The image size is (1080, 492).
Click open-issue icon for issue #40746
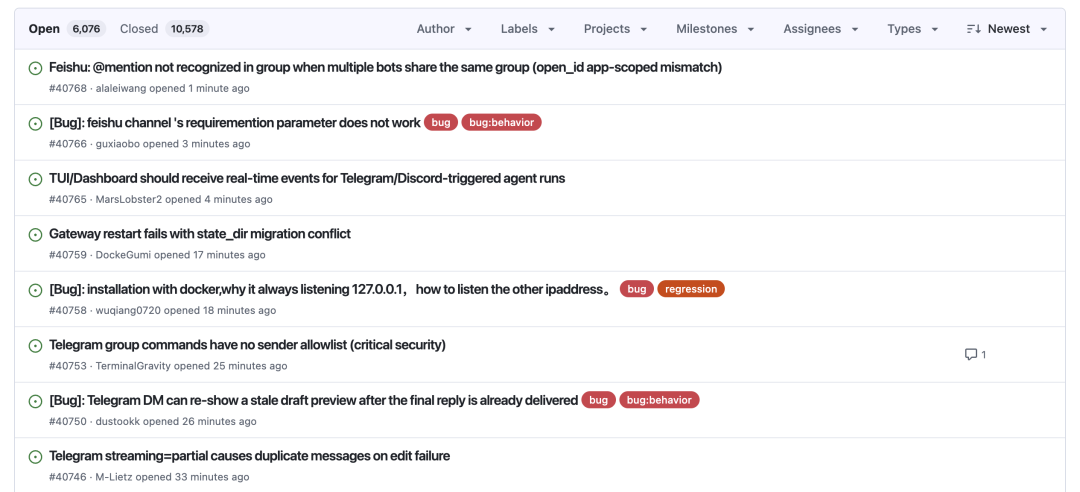pos(35,456)
